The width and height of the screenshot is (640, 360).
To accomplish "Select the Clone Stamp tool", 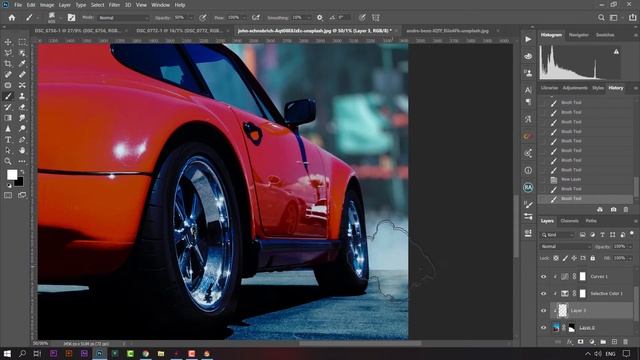I will click(22, 96).
